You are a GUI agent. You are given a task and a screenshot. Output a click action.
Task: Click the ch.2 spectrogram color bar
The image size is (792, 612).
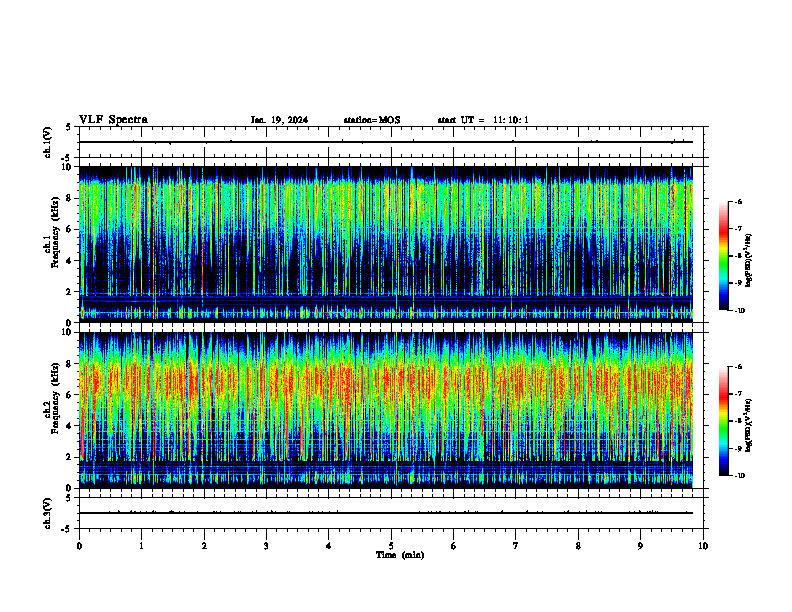point(723,421)
